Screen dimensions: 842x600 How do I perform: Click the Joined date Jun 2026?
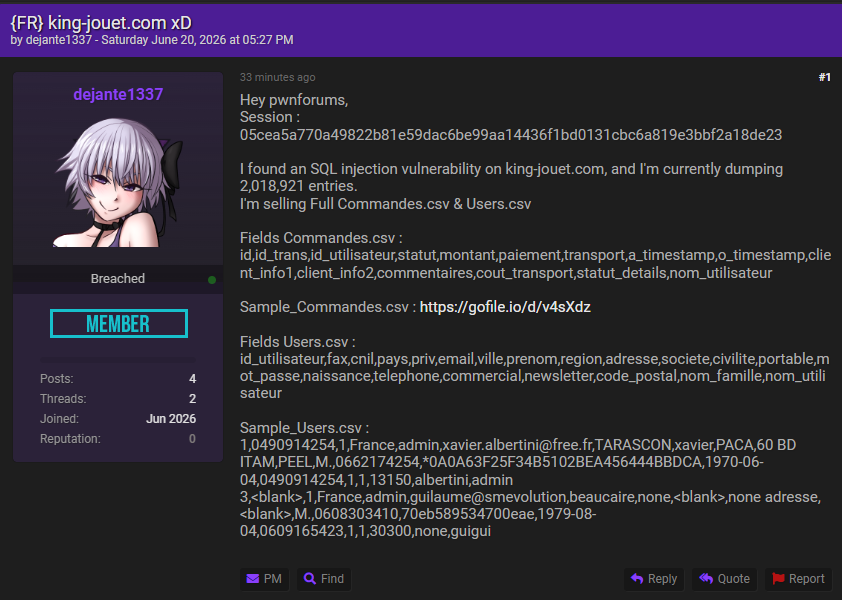(x=171, y=418)
